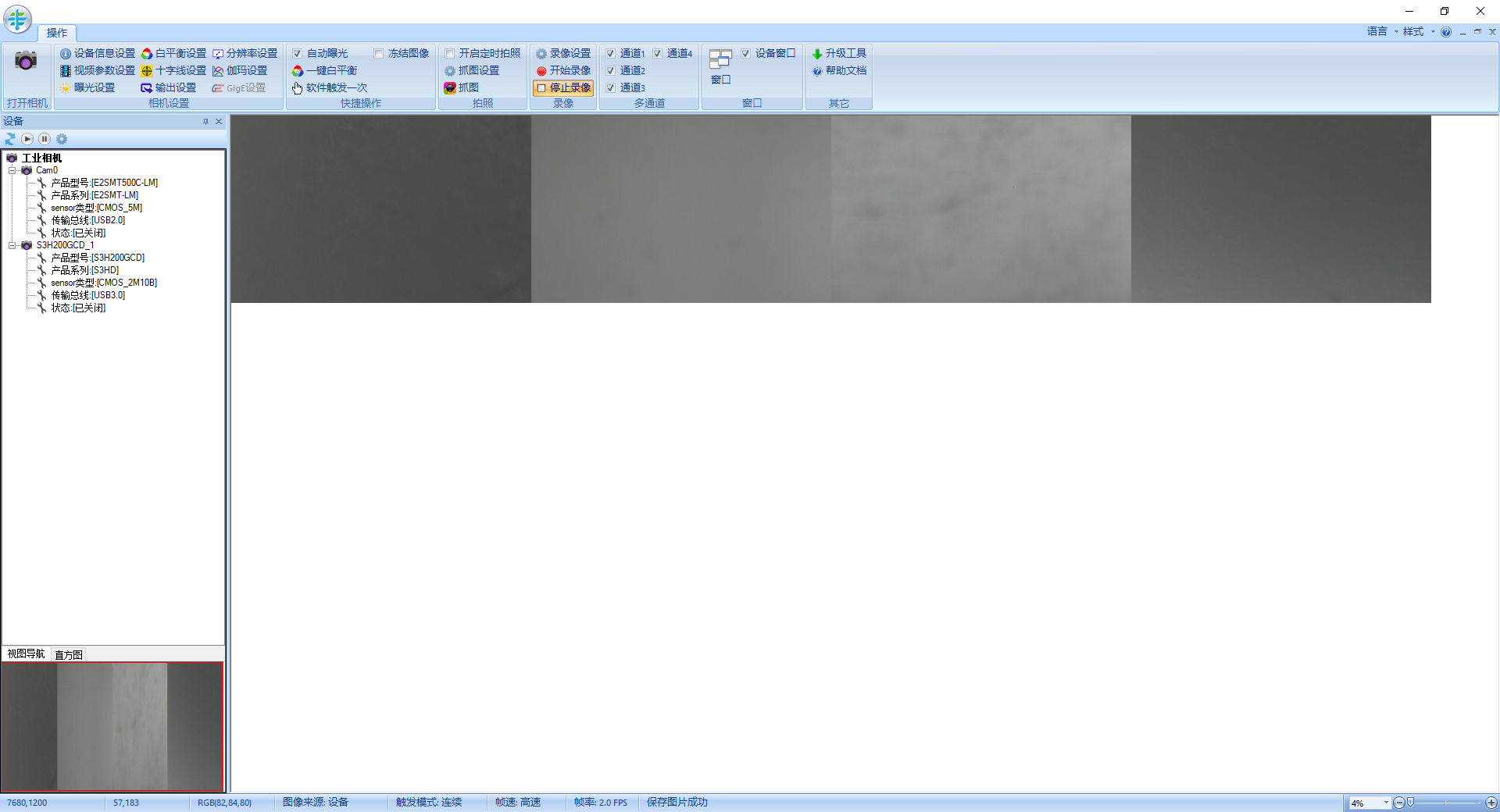Image resolution: width=1500 pixels, height=812 pixels.
Task: Click the 打开相机 camera icon
Action: click(x=26, y=62)
